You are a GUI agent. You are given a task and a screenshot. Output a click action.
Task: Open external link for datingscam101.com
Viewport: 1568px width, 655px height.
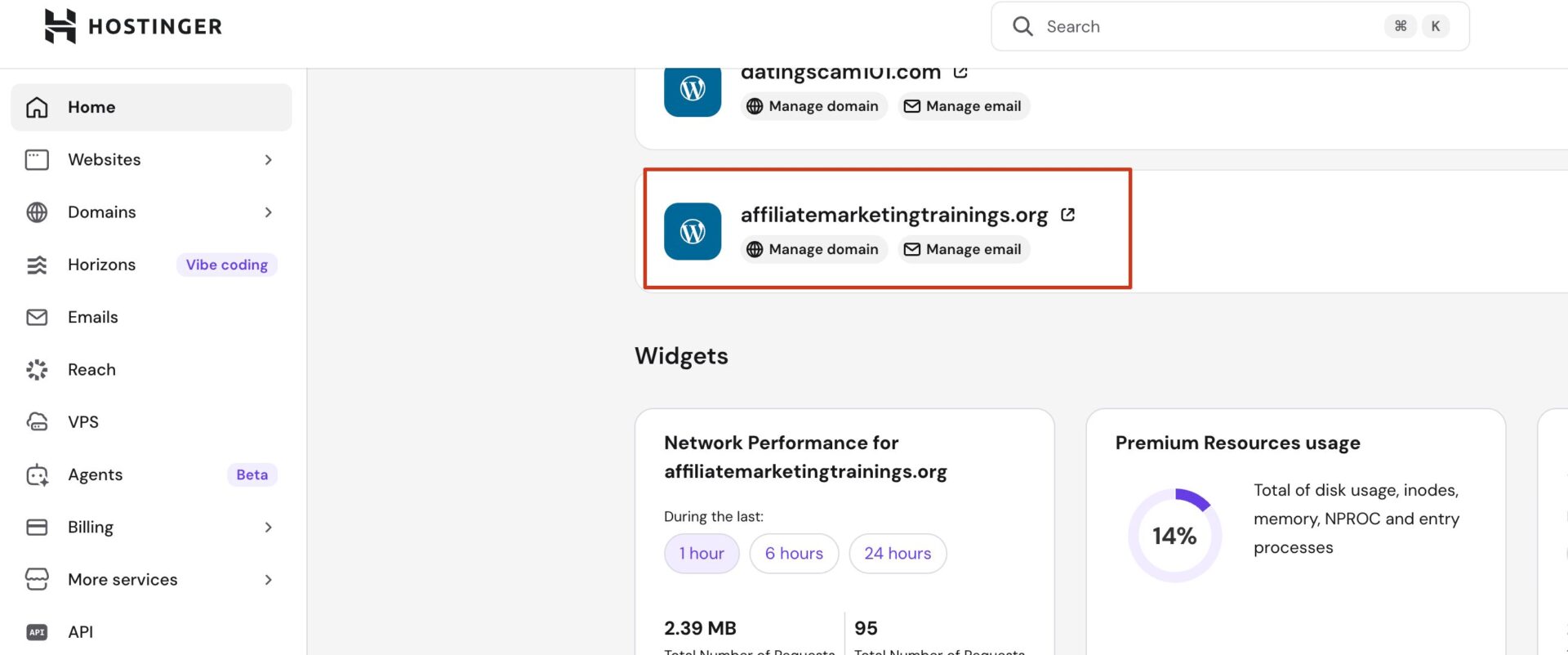click(960, 73)
